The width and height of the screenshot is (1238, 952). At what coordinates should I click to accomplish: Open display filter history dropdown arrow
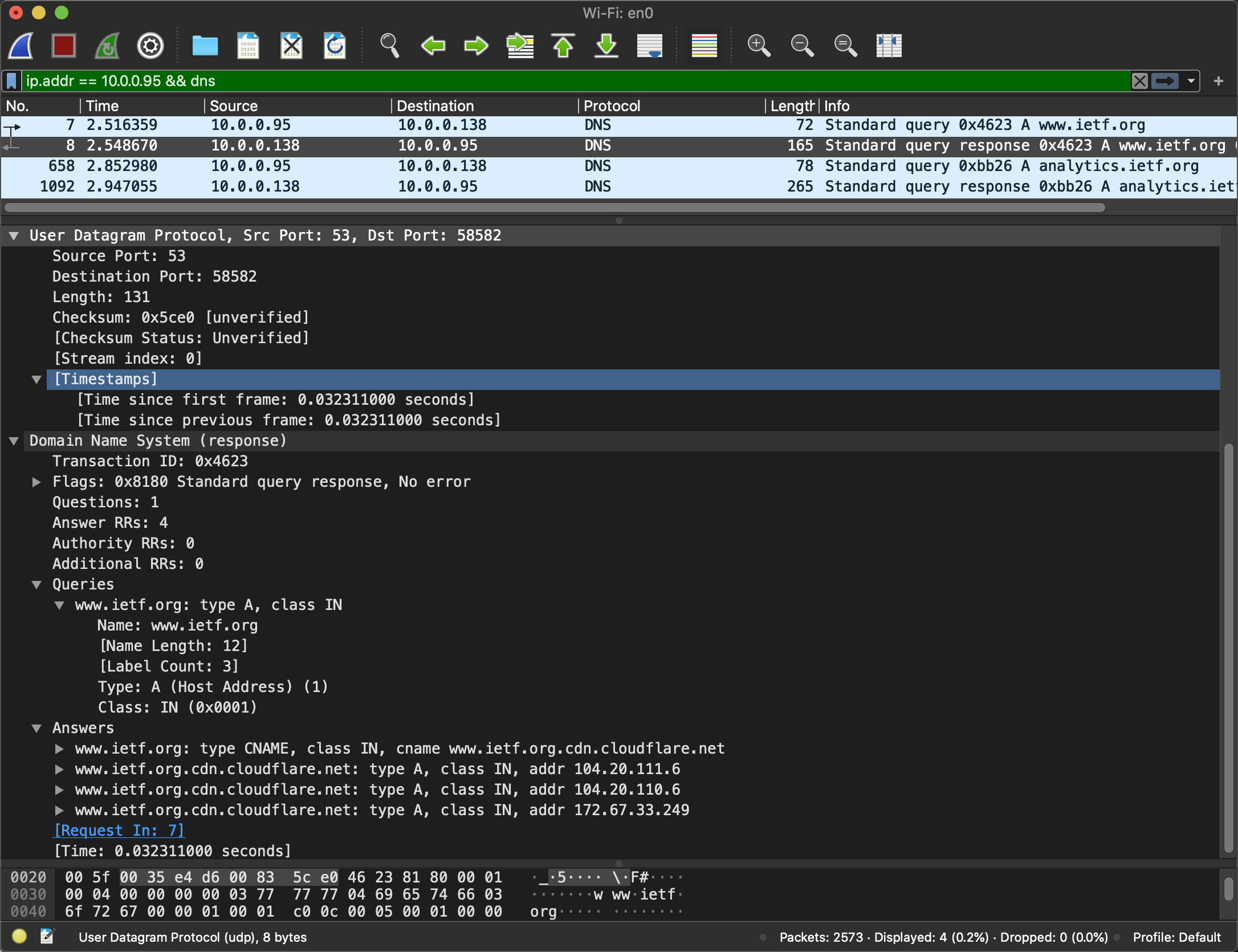1191,81
